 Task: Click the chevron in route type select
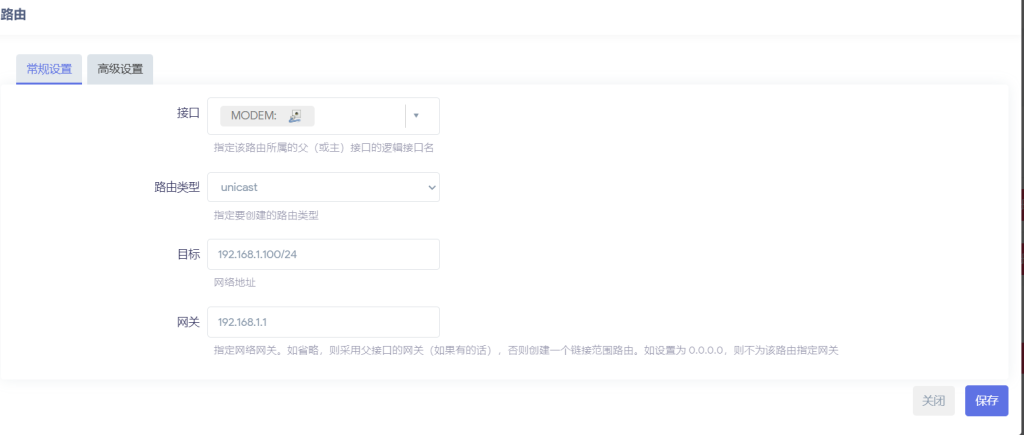[x=431, y=187]
